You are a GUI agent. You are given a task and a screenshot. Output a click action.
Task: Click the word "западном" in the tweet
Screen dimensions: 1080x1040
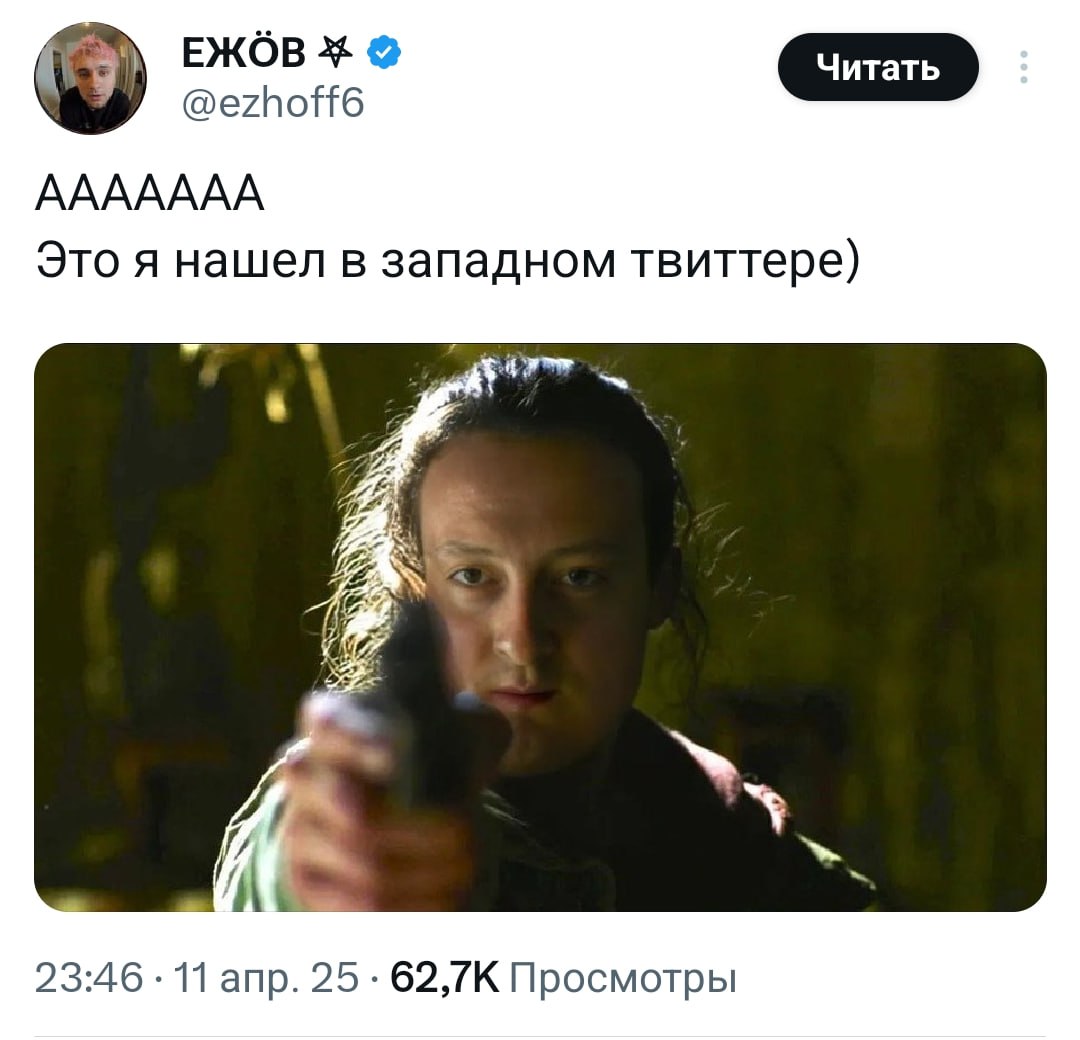coord(498,263)
